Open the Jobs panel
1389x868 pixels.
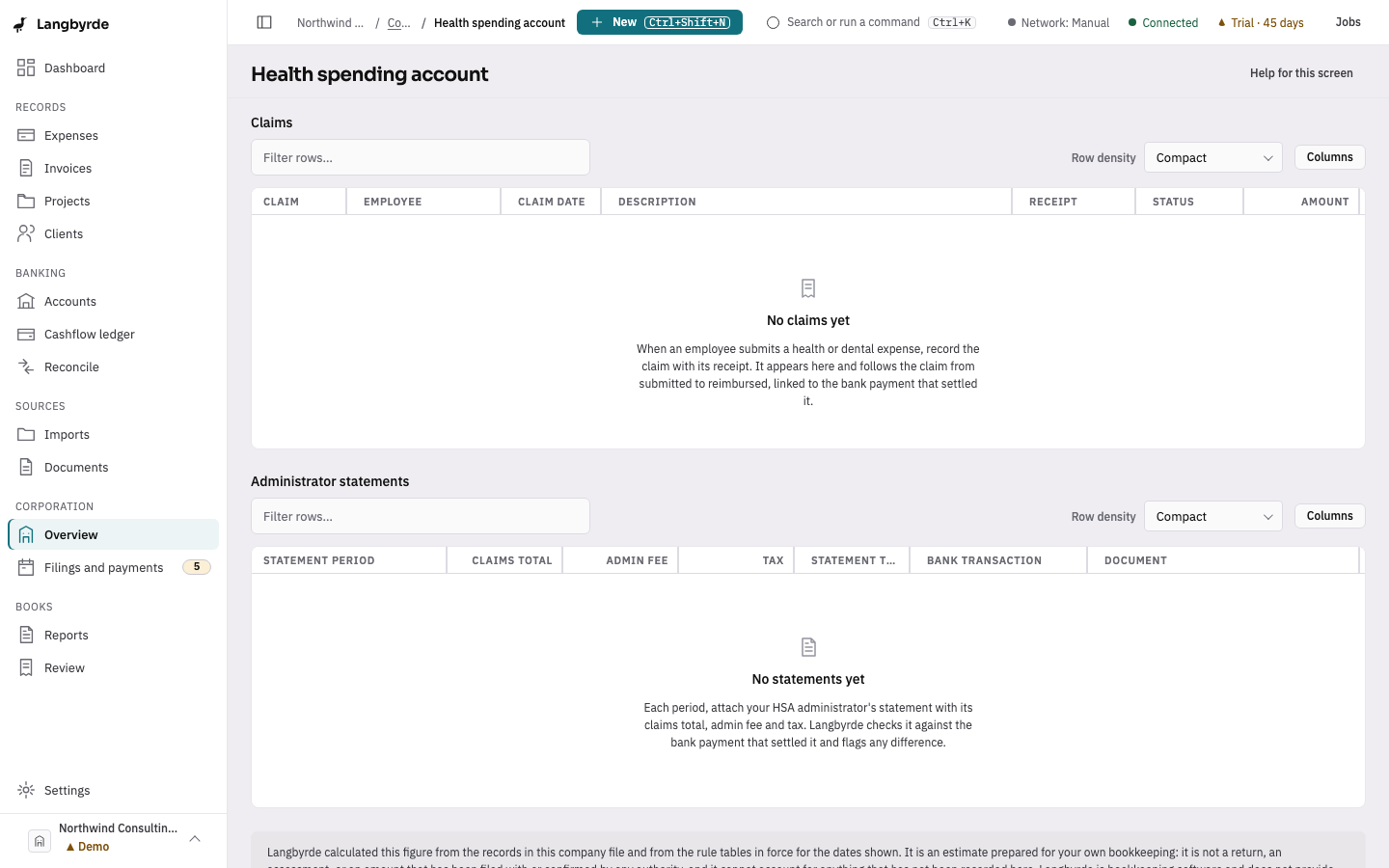click(x=1348, y=22)
